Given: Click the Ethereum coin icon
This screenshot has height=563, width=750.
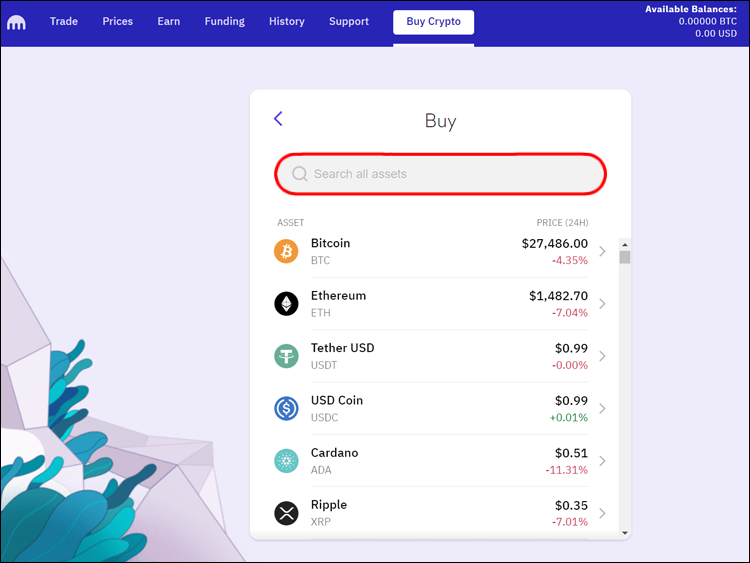Looking at the screenshot, I should click(286, 304).
